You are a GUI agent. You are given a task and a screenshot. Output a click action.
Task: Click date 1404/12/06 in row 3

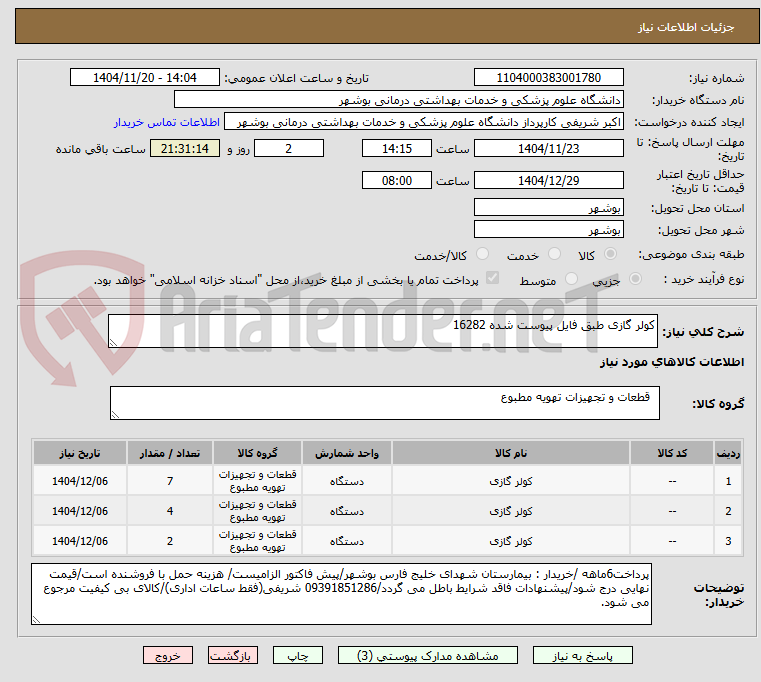click(80, 541)
